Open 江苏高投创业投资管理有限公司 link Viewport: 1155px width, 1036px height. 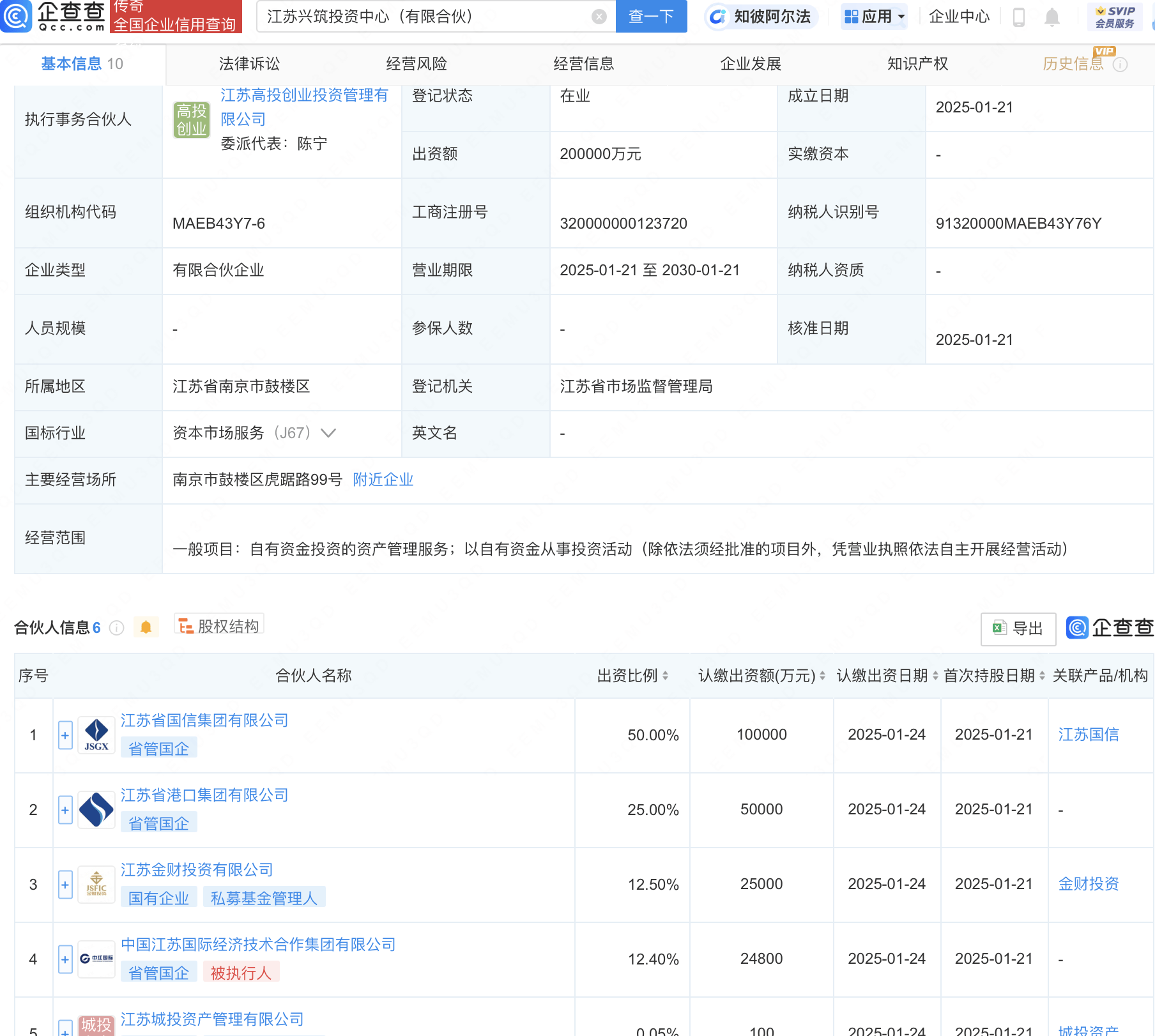point(304,107)
